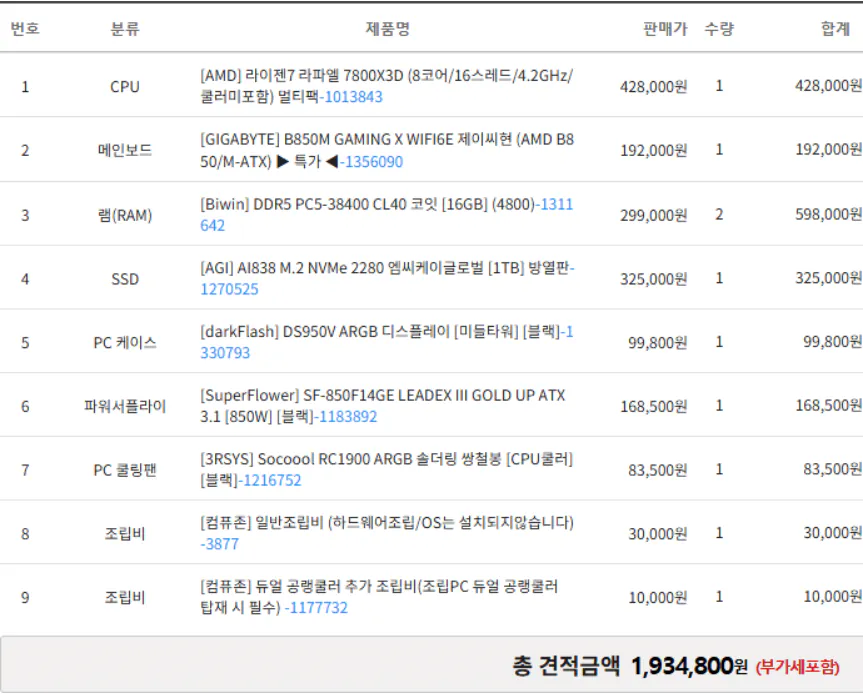Click the 299,000원 RAM unit price
The width and height of the screenshot is (863, 694).
pos(653,215)
